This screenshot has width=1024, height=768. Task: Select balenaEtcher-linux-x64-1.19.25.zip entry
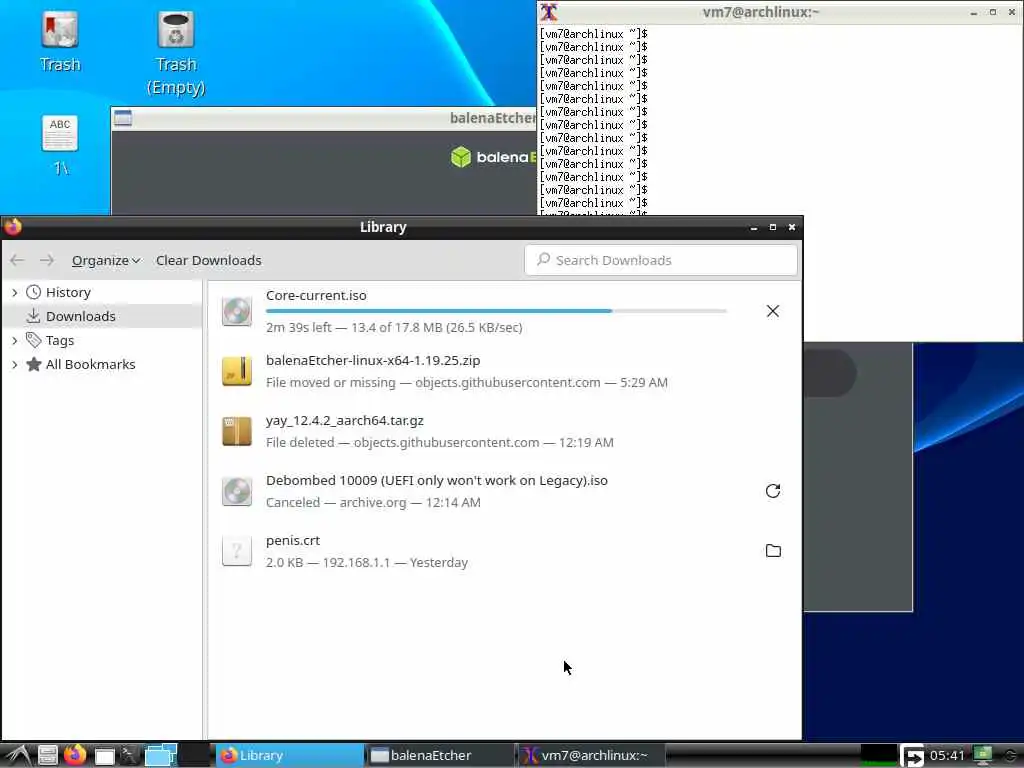click(373, 360)
